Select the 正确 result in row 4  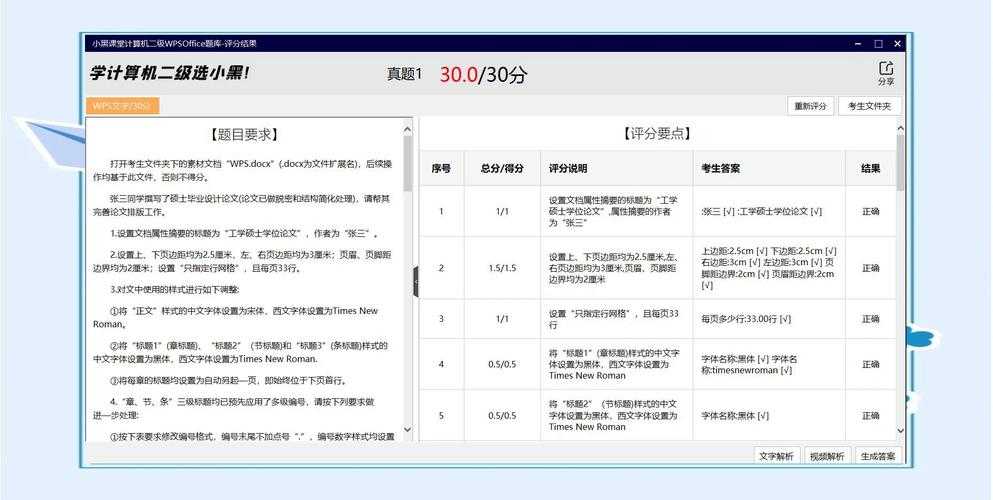coord(871,365)
